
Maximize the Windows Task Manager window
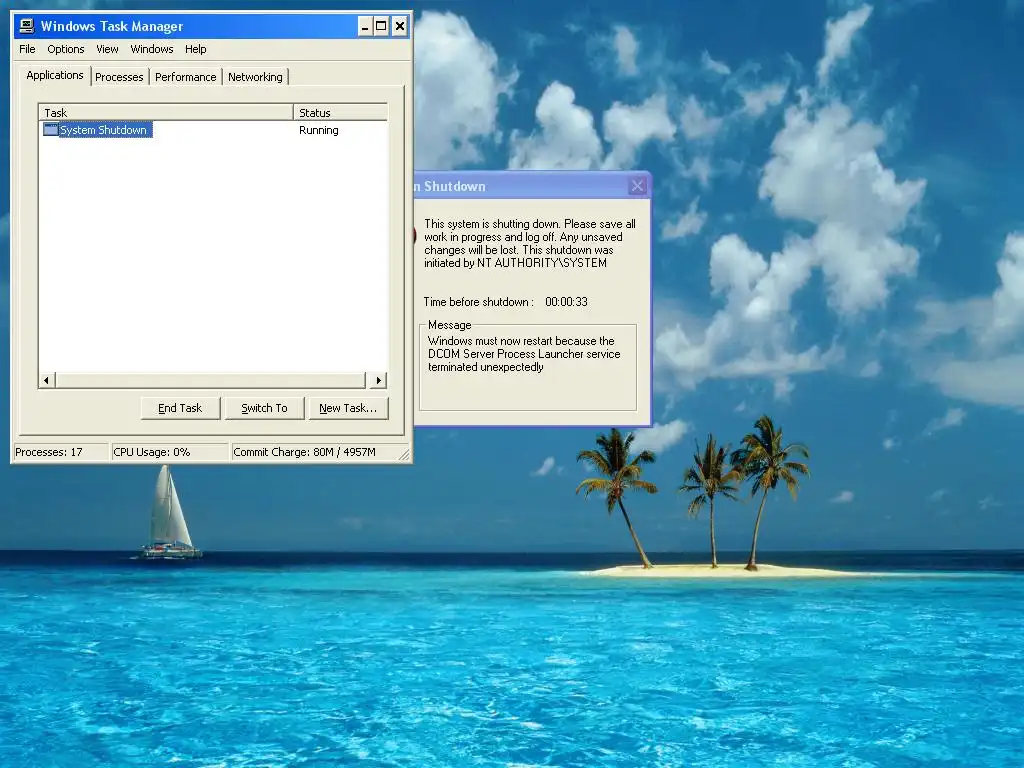pos(381,26)
